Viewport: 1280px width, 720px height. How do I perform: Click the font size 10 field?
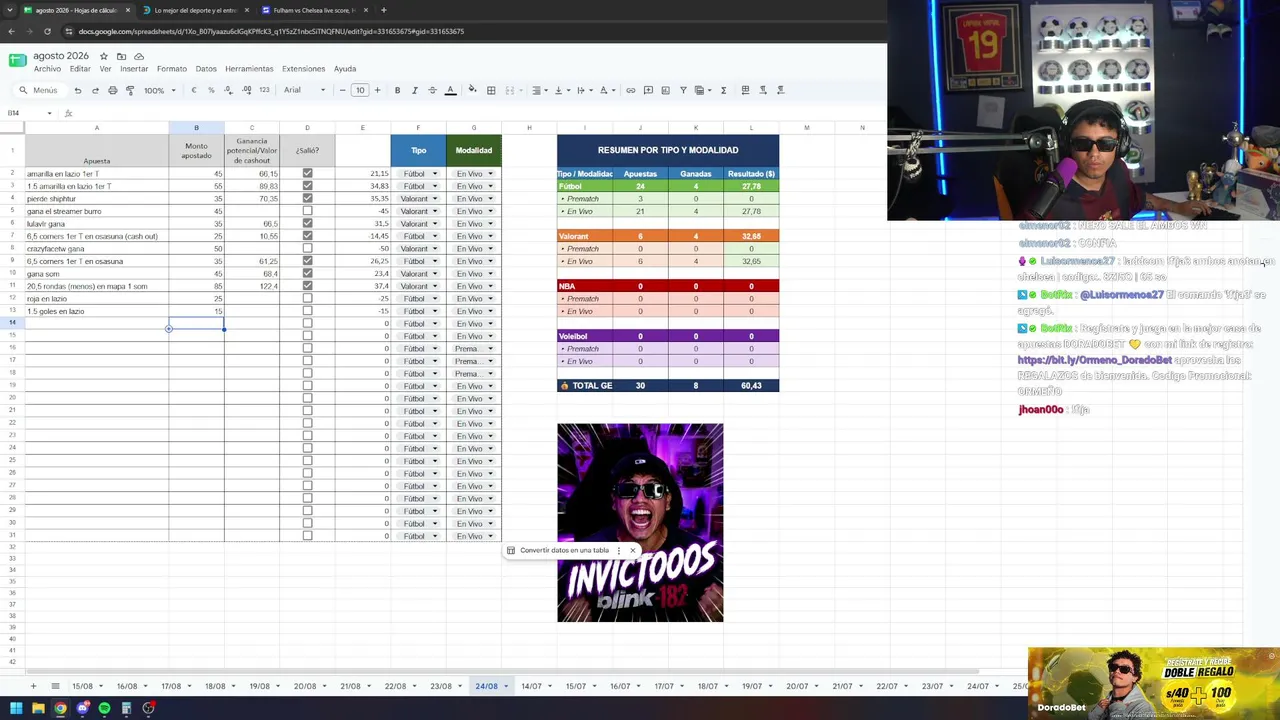point(360,90)
